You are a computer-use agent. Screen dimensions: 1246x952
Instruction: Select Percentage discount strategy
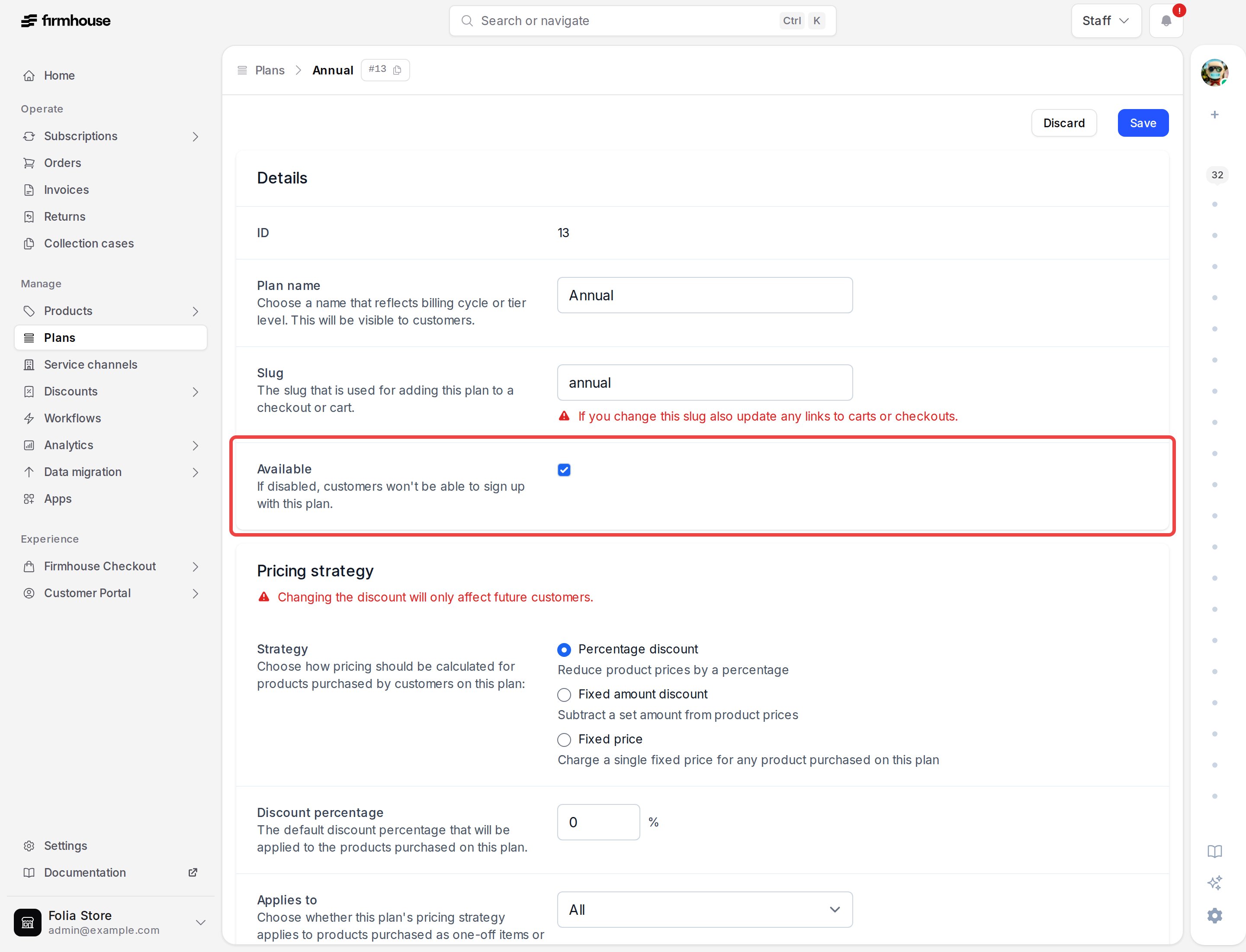(564, 650)
